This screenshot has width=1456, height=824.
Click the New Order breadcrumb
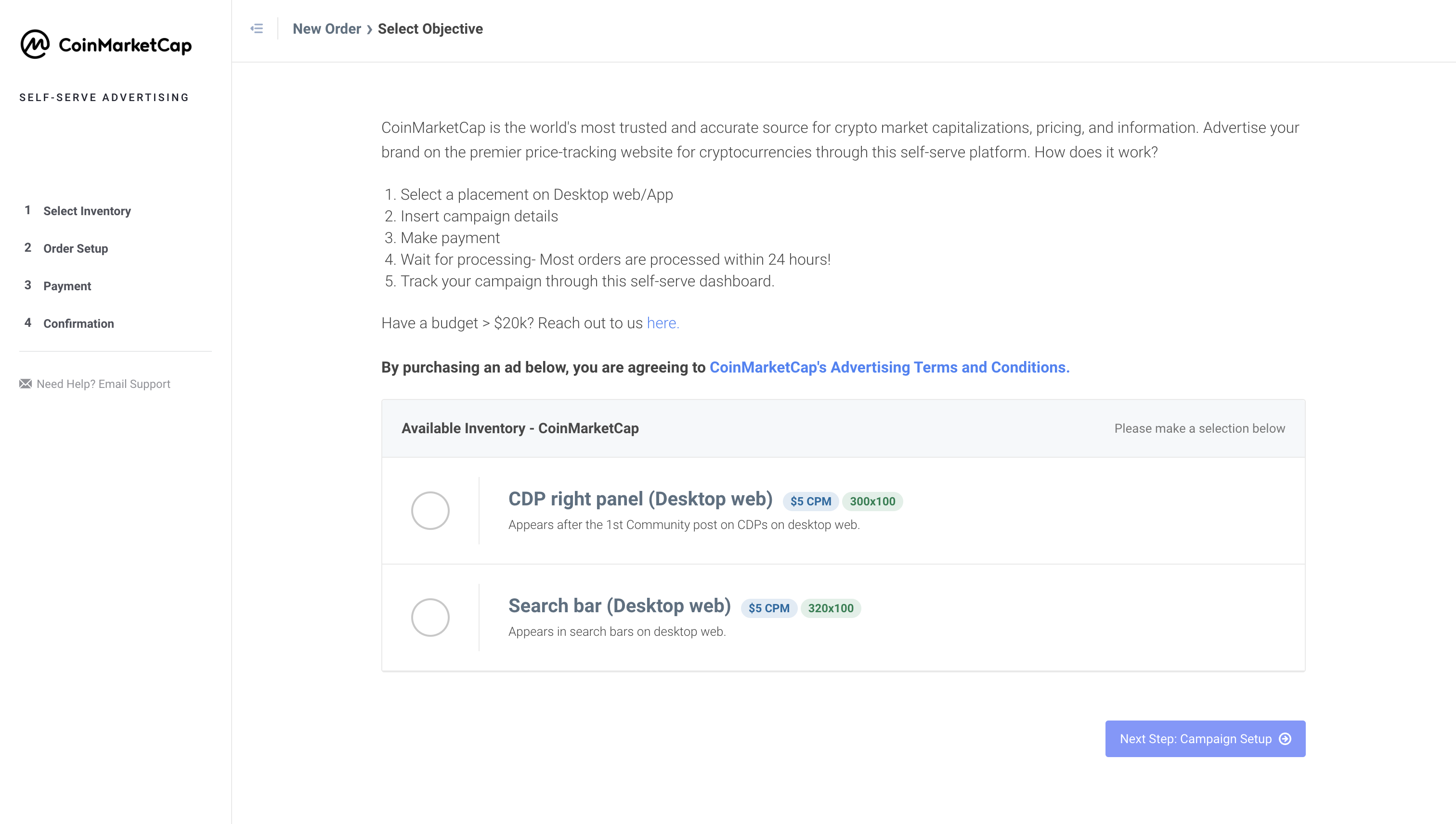326,29
